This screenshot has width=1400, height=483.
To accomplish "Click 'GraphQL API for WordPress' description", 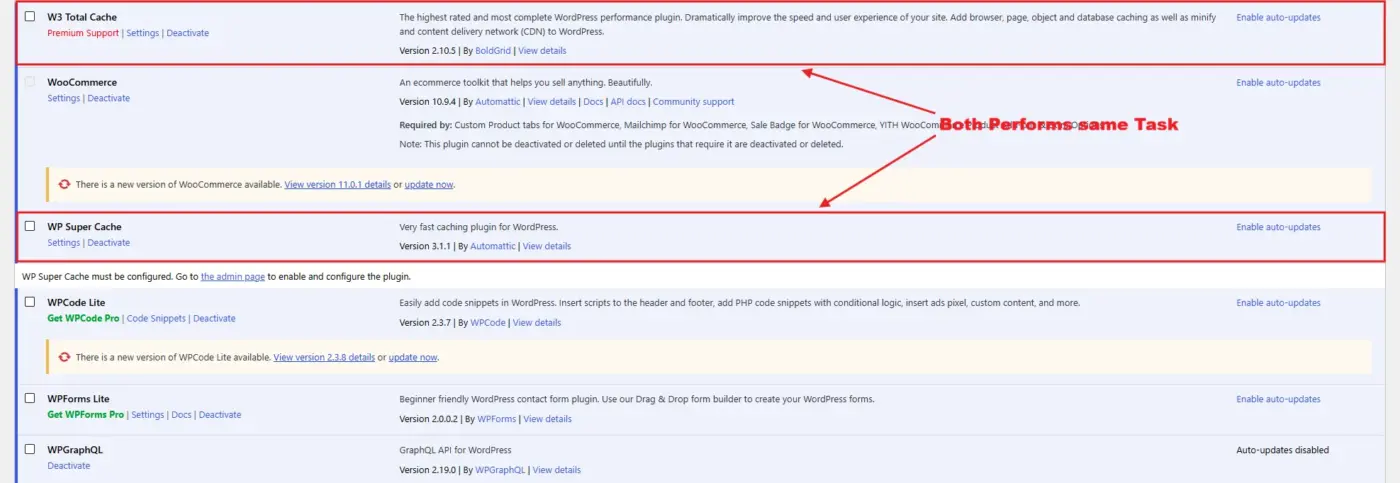I will (x=455, y=450).
